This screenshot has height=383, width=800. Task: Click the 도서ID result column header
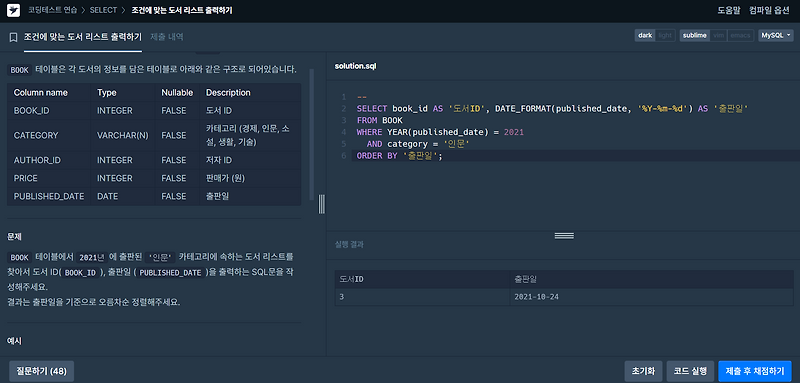[x=422, y=279]
